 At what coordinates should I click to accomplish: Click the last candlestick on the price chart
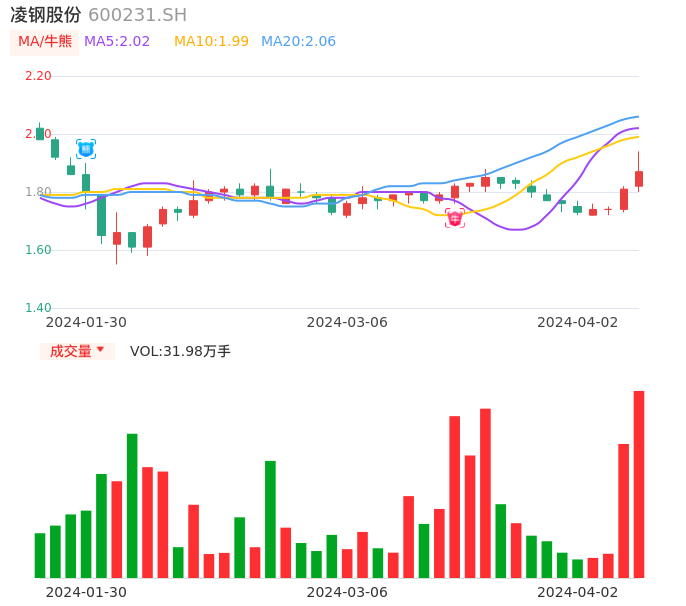tap(639, 178)
